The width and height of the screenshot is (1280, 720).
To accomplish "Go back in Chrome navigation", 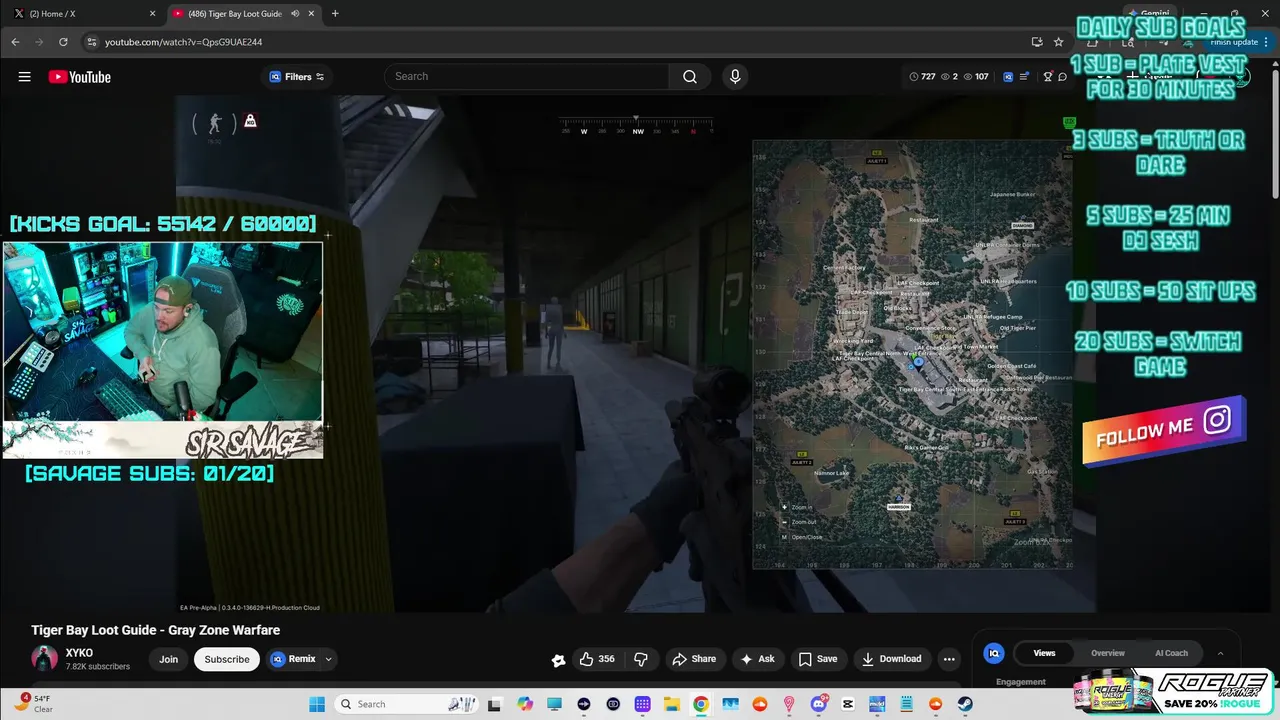I will pyautogui.click(x=15, y=42).
